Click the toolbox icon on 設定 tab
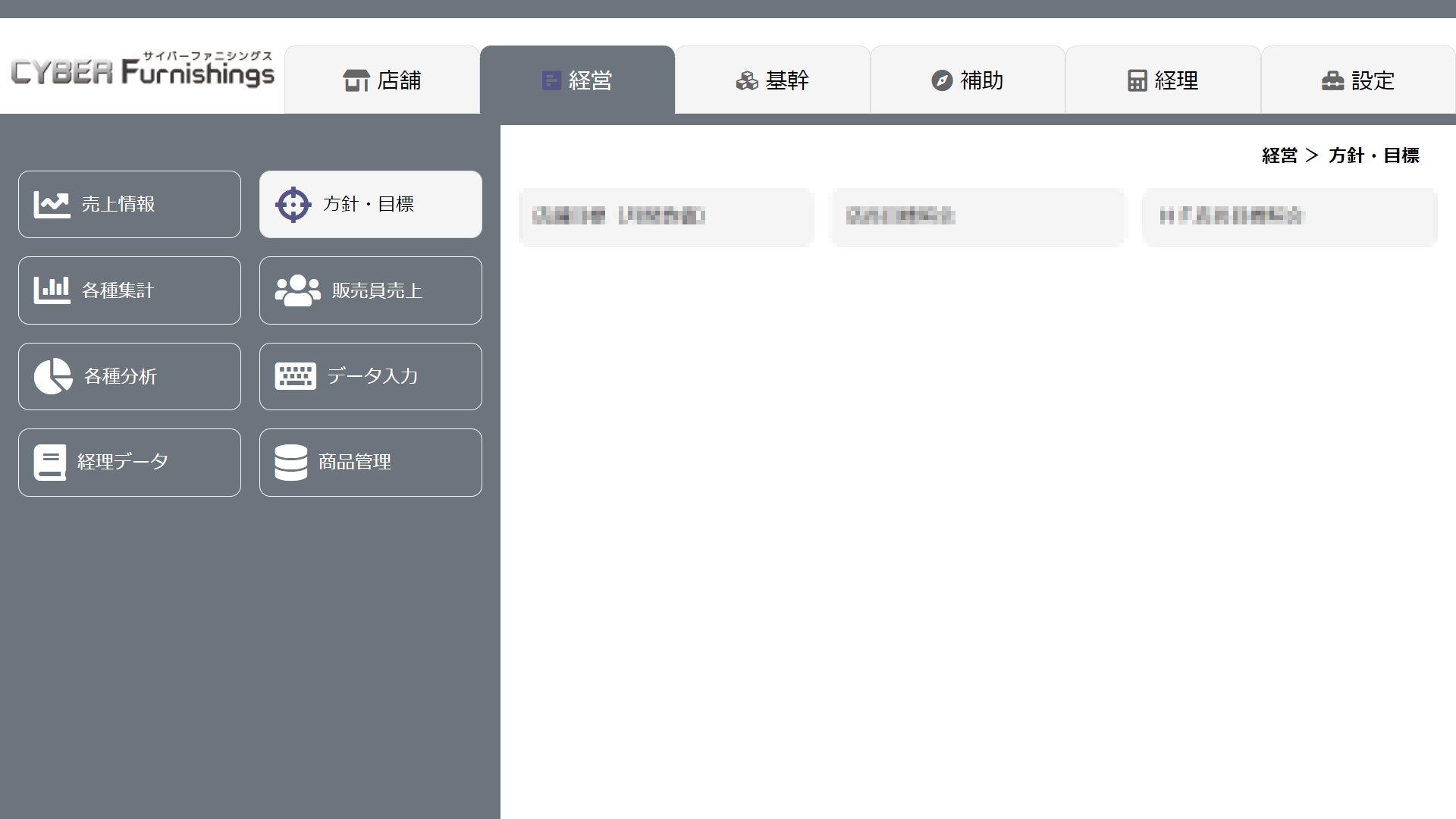Screen dimensions: 1456x819 [x=1332, y=80]
